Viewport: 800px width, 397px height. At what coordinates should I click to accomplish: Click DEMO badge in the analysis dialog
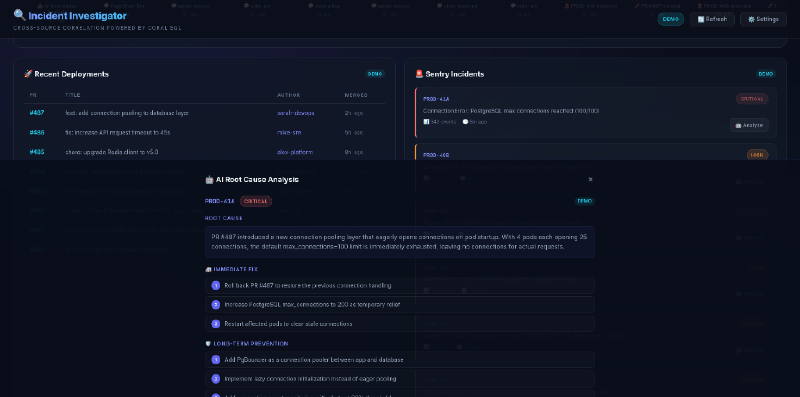585,201
